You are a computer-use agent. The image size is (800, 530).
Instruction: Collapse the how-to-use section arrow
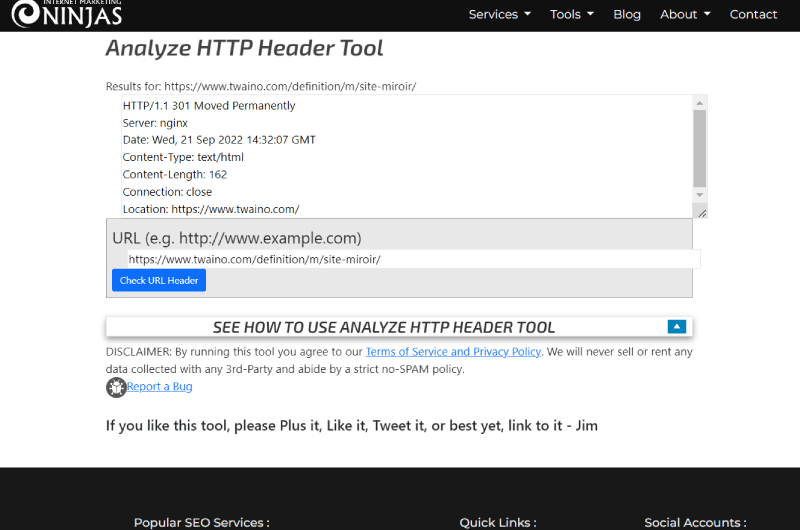[x=677, y=326]
